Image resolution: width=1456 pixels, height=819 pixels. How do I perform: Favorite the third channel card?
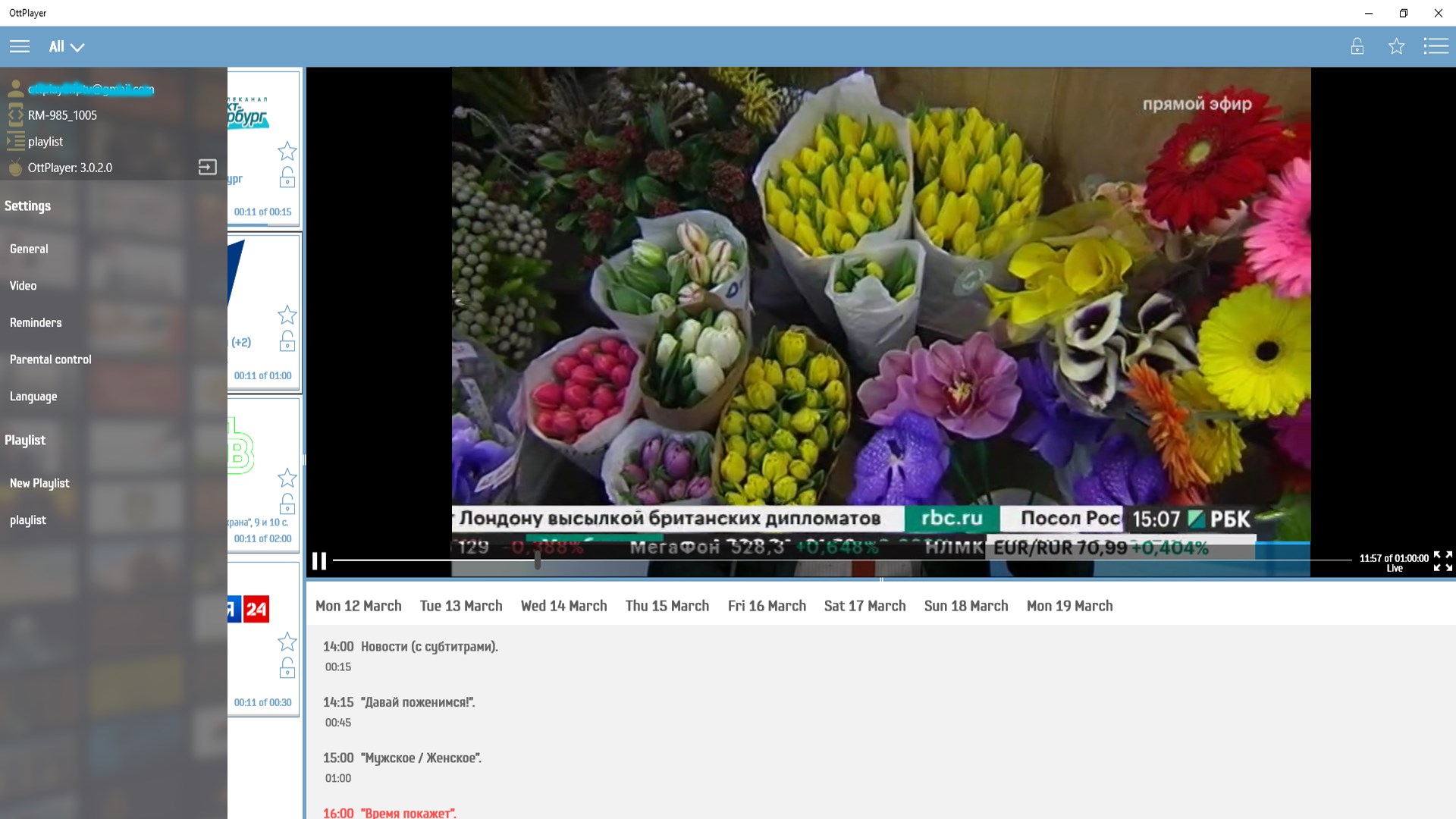(x=287, y=479)
